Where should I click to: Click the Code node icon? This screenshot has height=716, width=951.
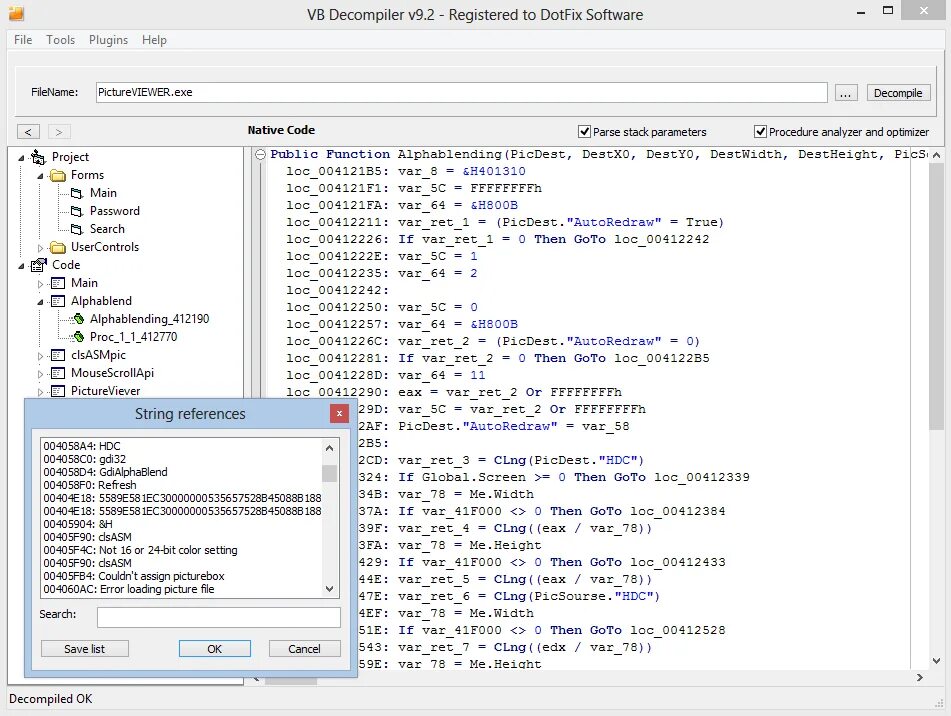point(39,265)
